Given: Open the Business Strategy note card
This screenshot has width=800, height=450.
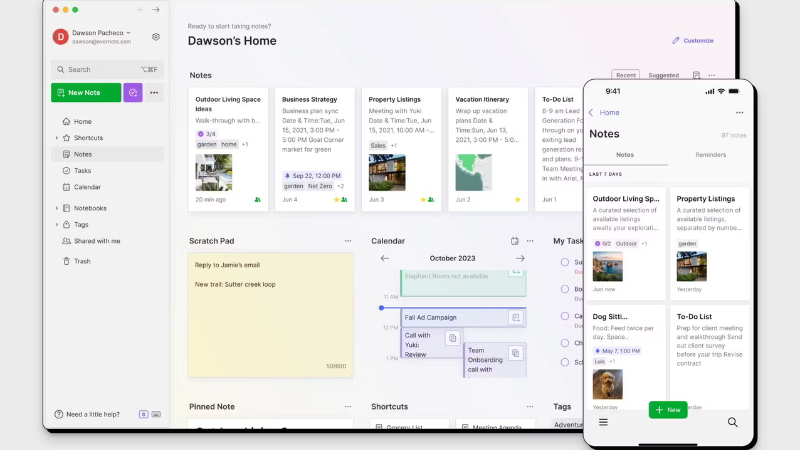Looking at the screenshot, I should point(315,149).
